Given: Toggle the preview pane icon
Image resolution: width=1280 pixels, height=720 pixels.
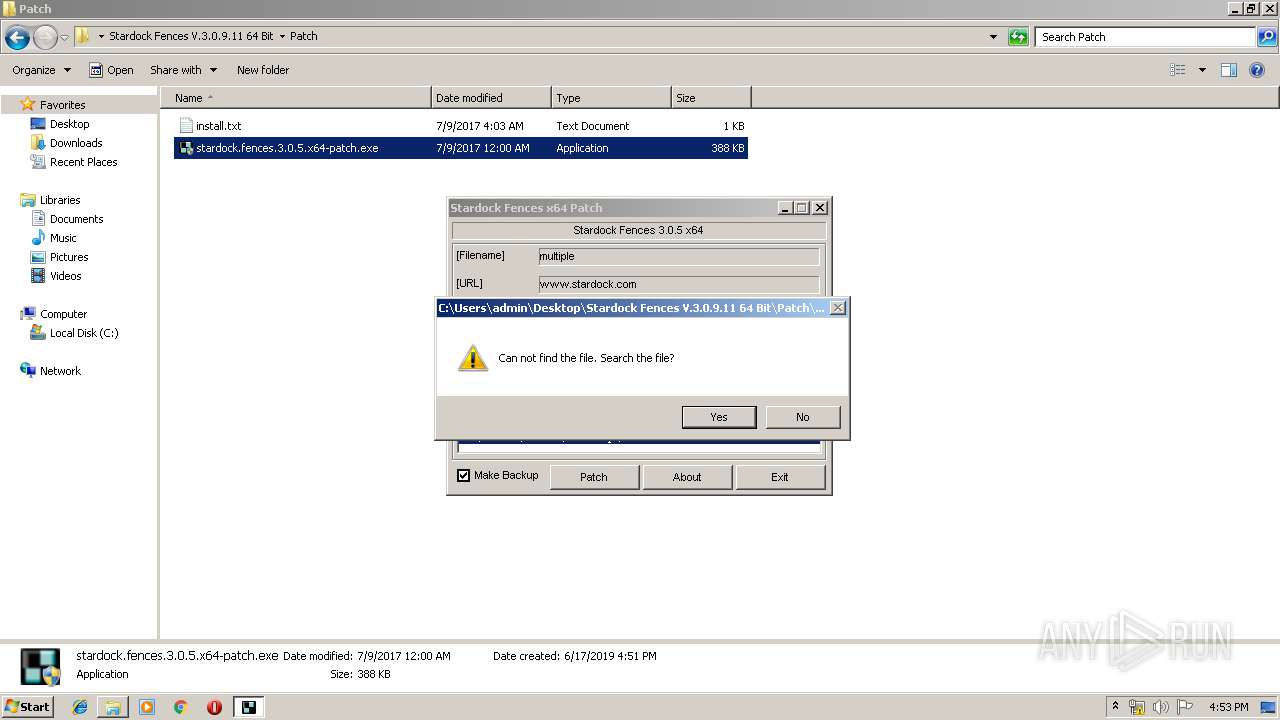Looking at the screenshot, I should click(x=1229, y=70).
